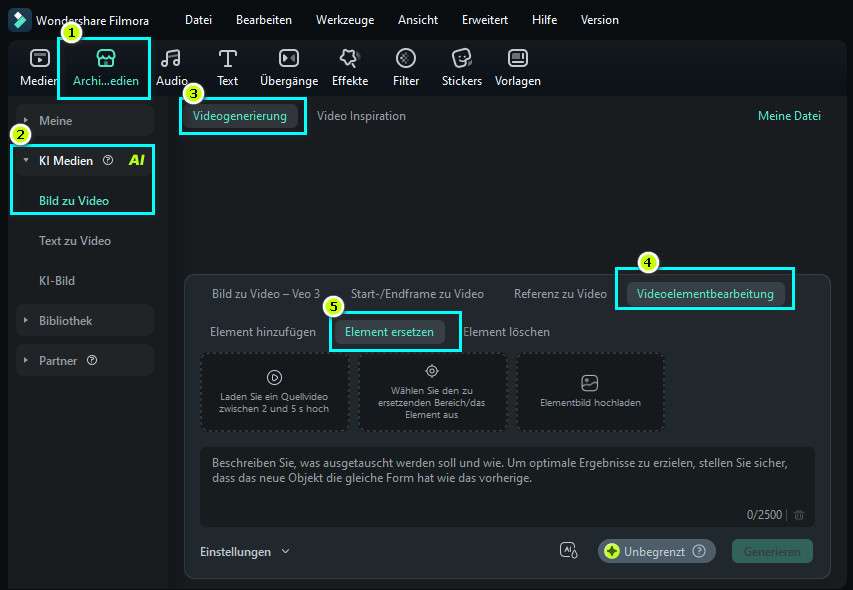Select the Archivmedien store icon
The width and height of the screenshot is (853, 590).
point(106,58)
